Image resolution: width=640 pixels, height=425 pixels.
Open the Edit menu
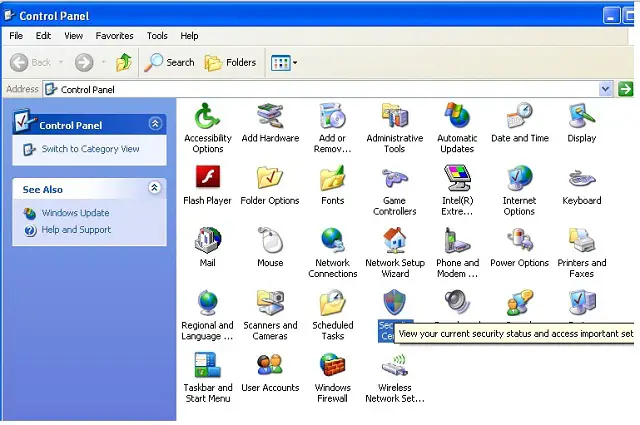click(43, 36)
